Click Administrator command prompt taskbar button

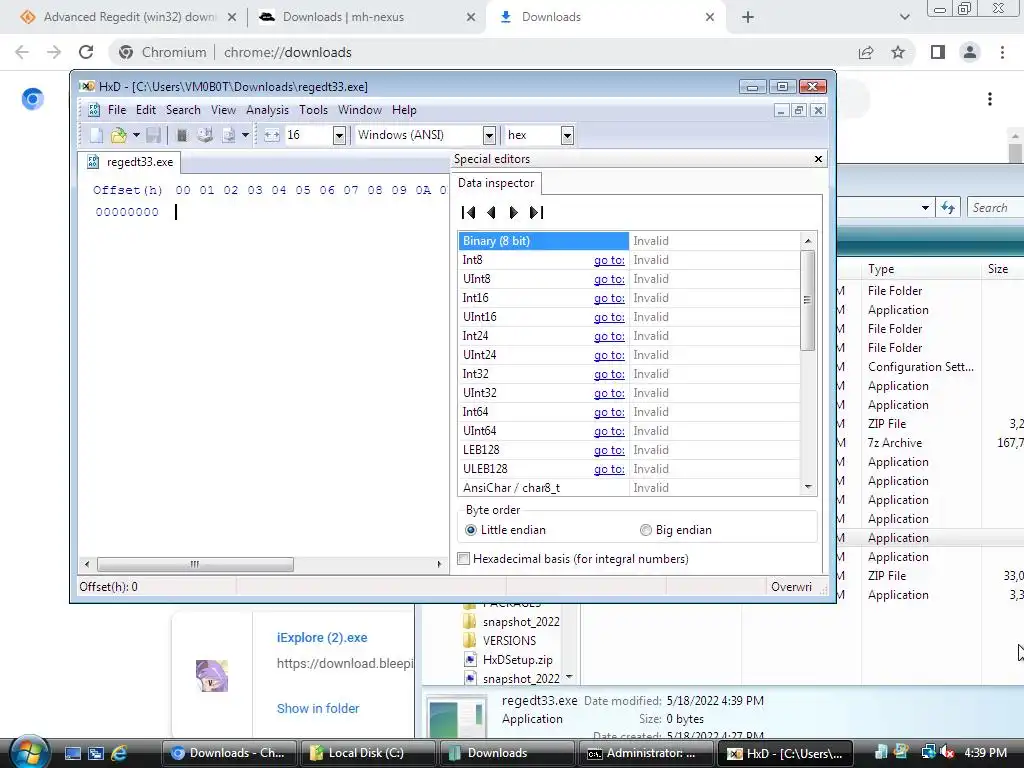(x=645, y=753)
